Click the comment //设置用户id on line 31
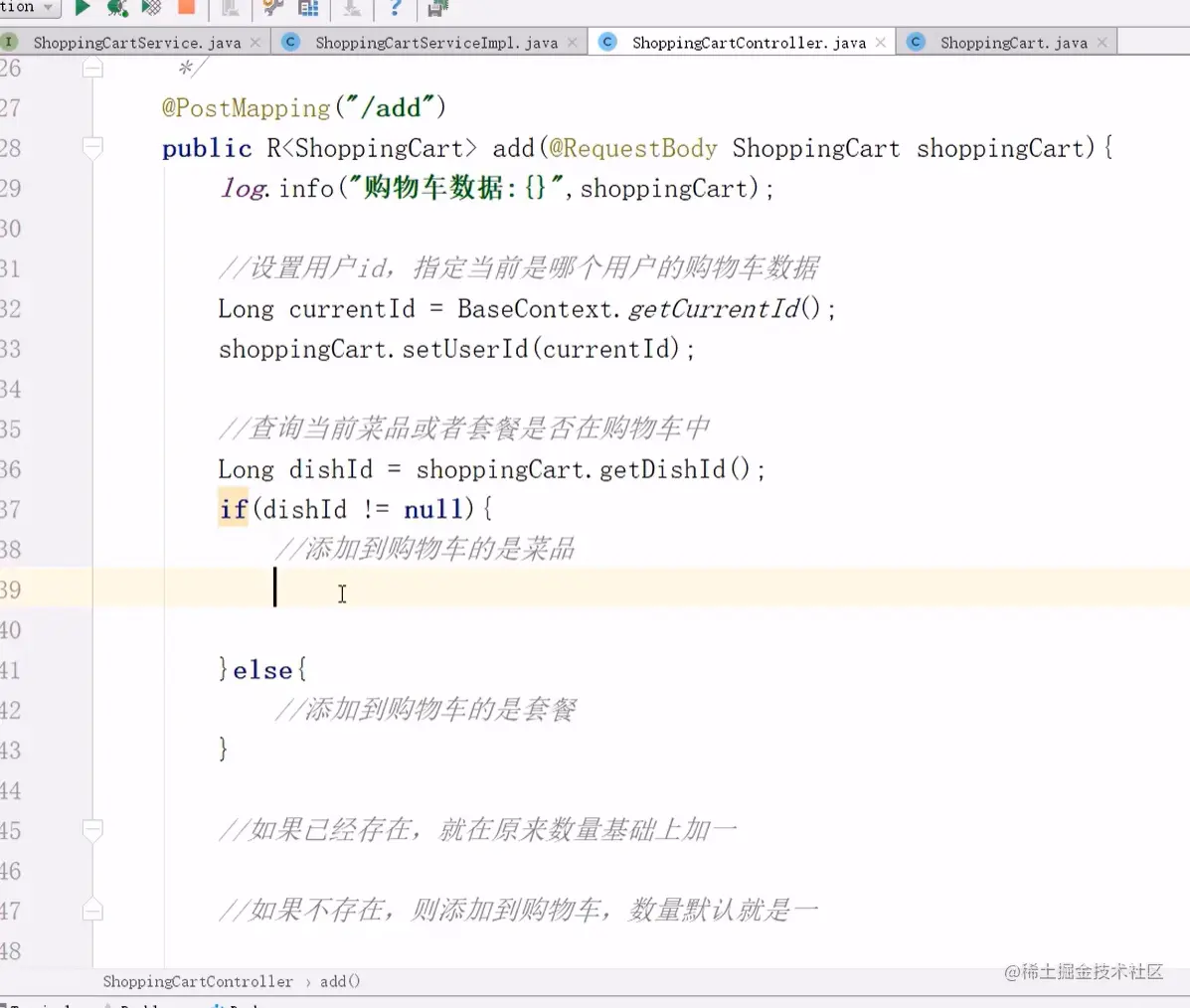Image resolution: width=1190 pixels, height=1008 pixels. point(519,268)
